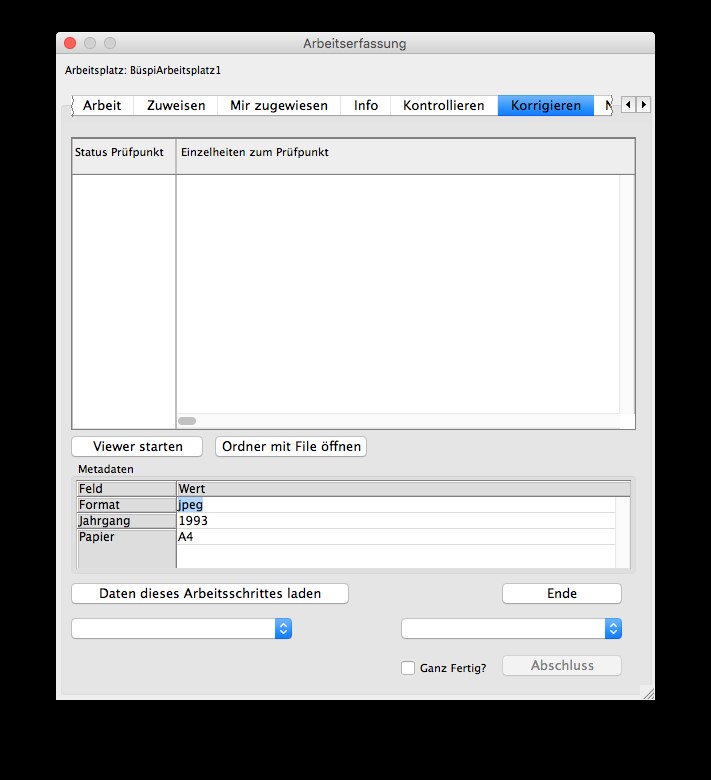The height and width of the screenshot is (780, 711).
Task: Select the jpeg Format value cell
Action: 395,505
